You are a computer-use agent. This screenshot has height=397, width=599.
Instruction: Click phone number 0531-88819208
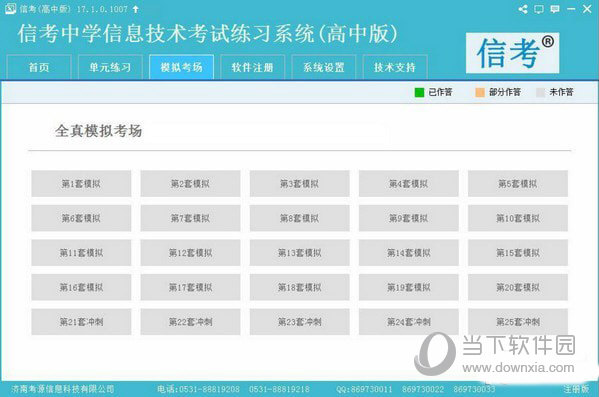[x=209, y=389]
